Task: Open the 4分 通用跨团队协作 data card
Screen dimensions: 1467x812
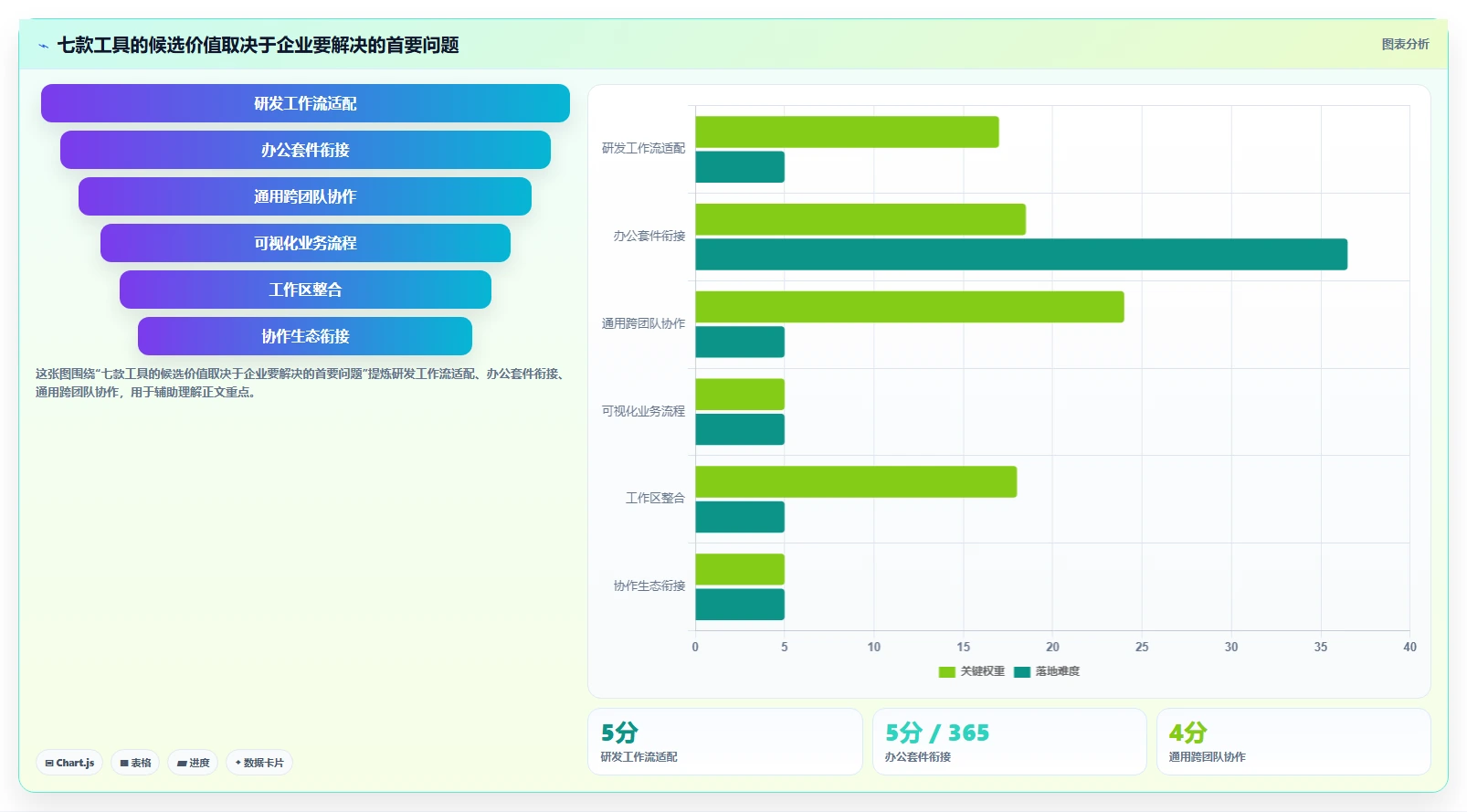Action: (1293, 742)
